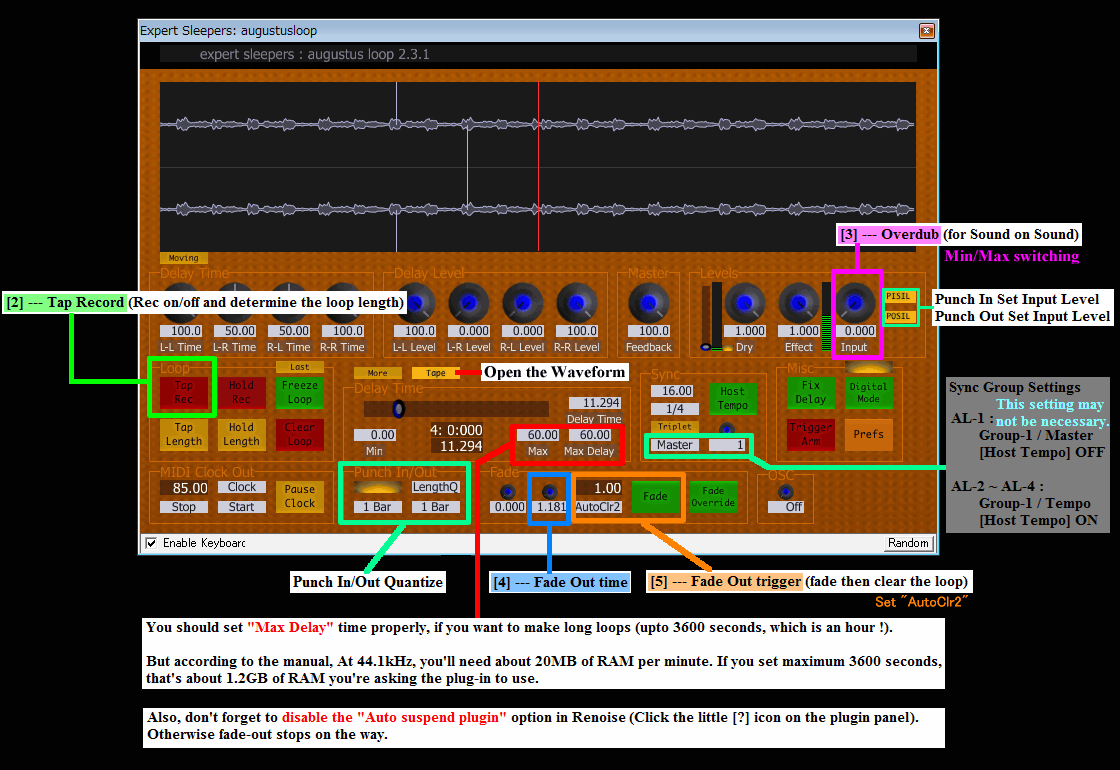Adjust the R-R Level knob

pyautogui.click(x=577, y=303)
